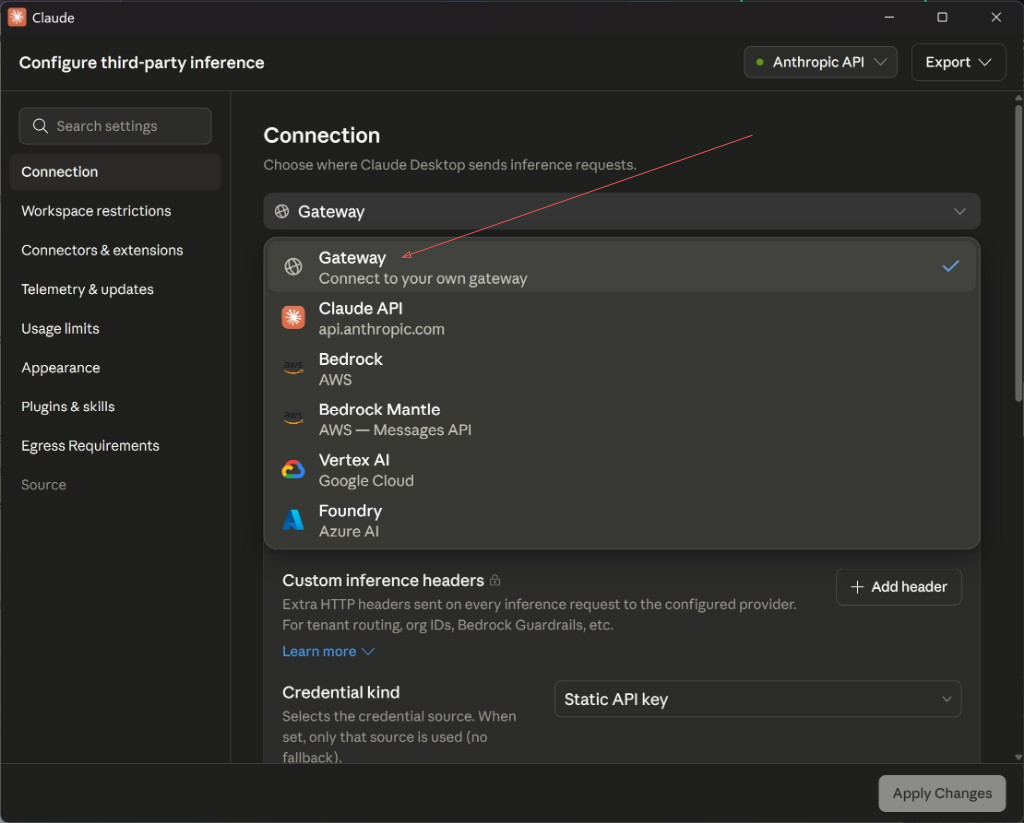The image size is (1024, 823).
Task: Click the blue checkmark on Gateway option
Action: [x=951, y=266]
